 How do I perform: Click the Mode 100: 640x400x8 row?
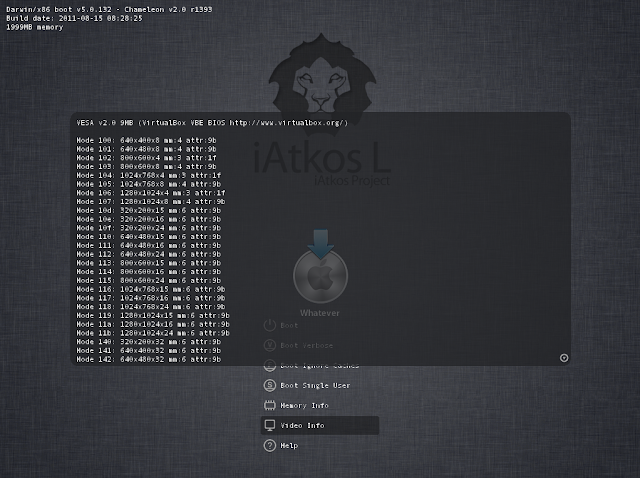tap(146, 140)
